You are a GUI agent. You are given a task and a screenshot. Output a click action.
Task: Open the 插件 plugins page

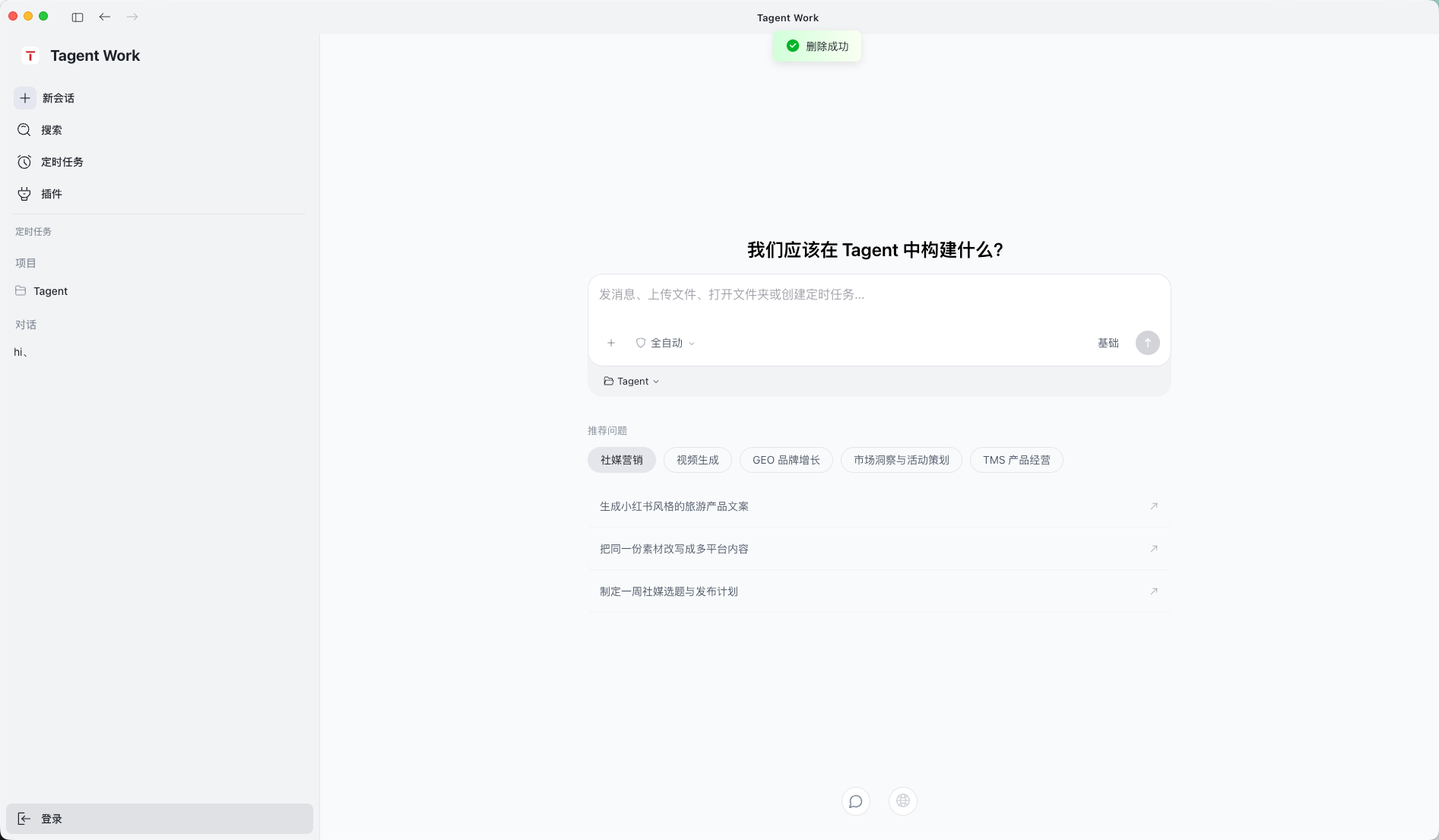(160, 194)
